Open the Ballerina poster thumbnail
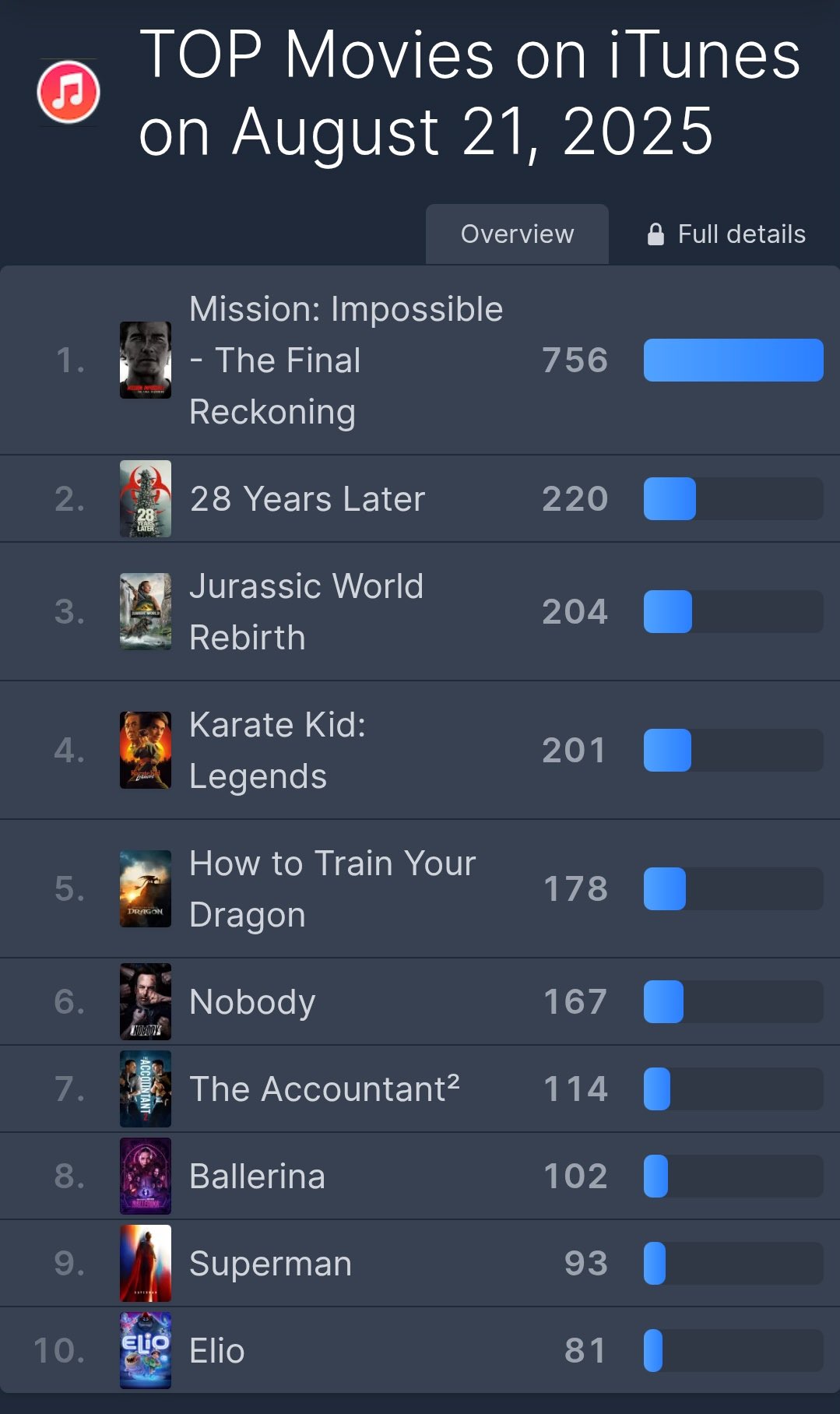The width and height of the screenshot is (840, 1414). [x=146, y=1176]
